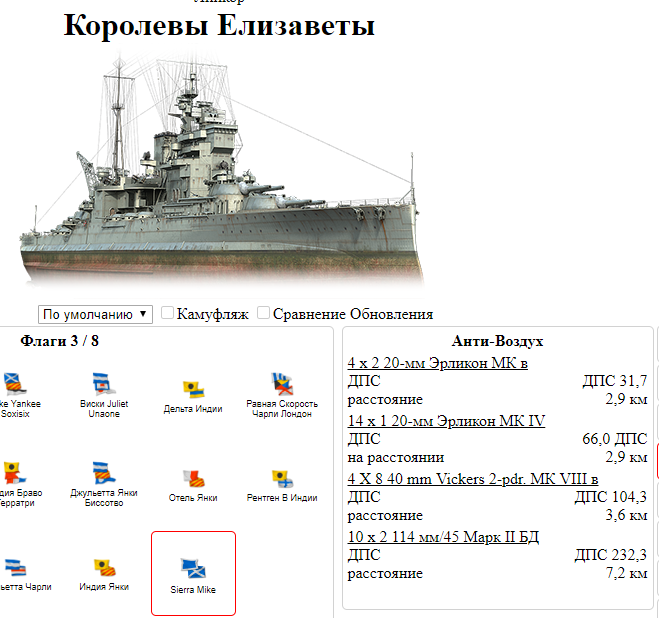
Task: Open the 14 x 1 20-мм Эрликон MK IV link
Action: (x=446, y=421)
